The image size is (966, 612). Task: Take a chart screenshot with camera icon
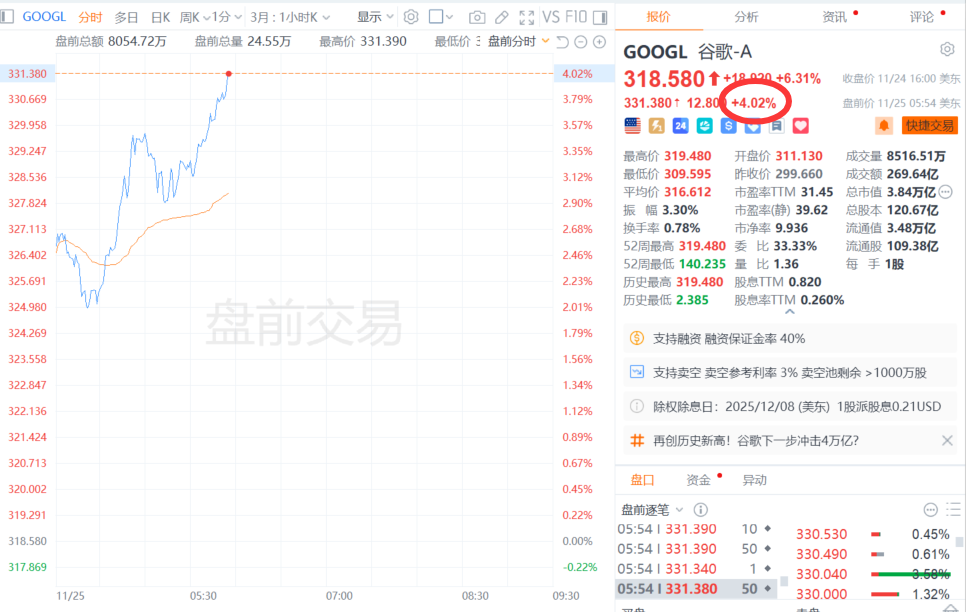click(477, 17)
